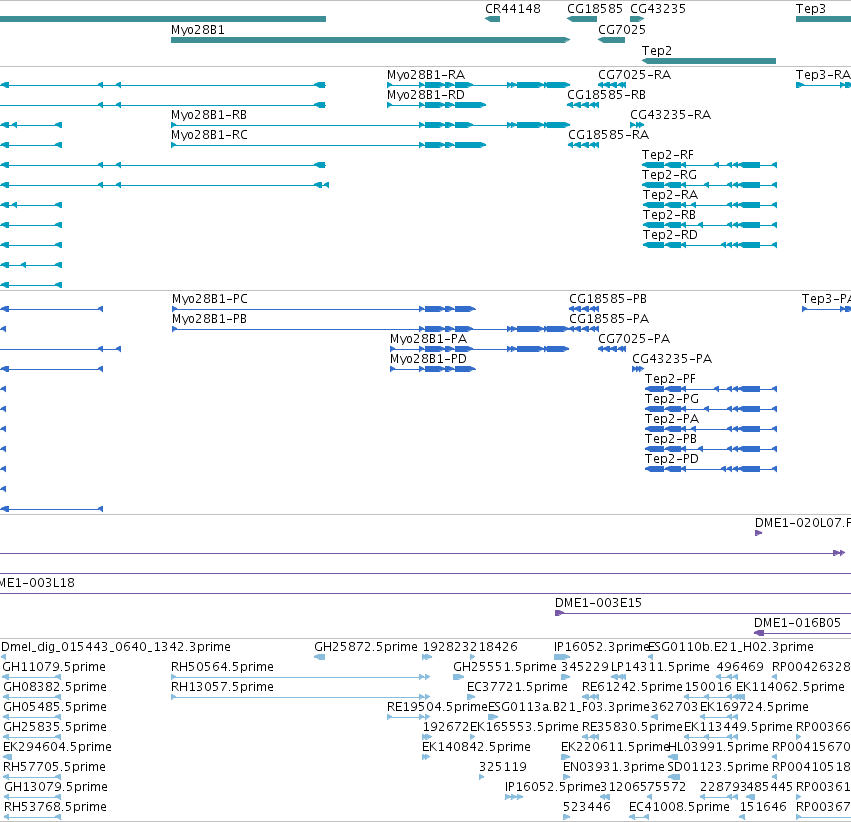851x822 pixels.
Task: Click BAC clone DME1-016B05
Action: click(803, 633)
